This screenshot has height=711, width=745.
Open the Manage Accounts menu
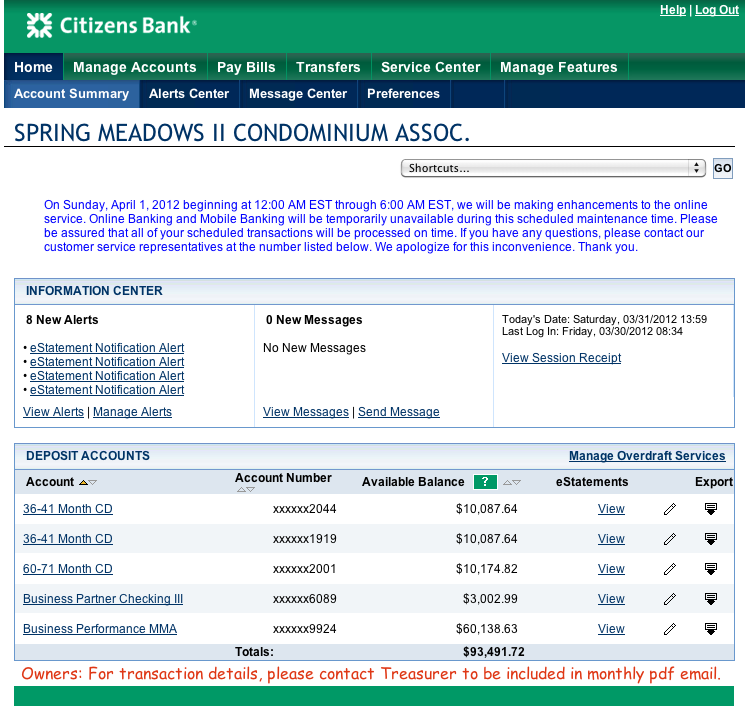tap(135, 67)
